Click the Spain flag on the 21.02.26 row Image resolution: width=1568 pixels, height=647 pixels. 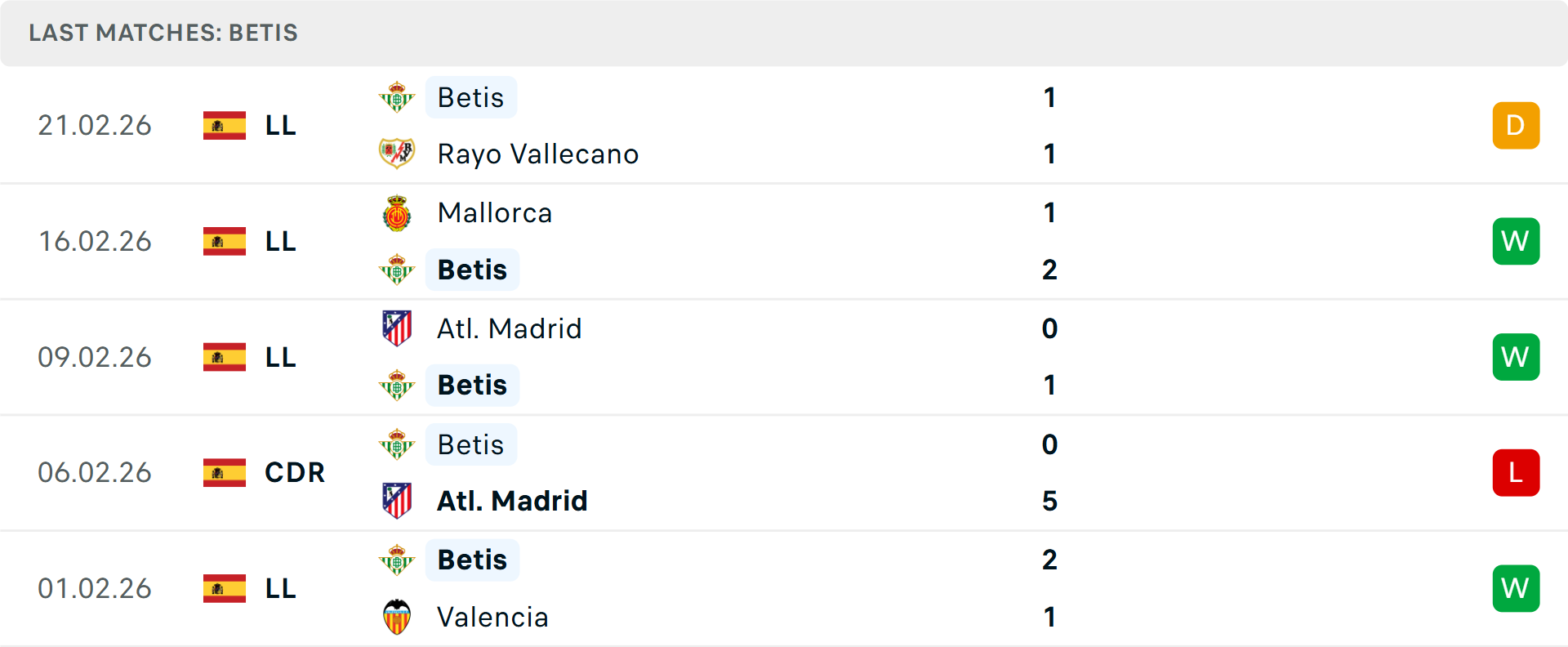tap(225, 126)
